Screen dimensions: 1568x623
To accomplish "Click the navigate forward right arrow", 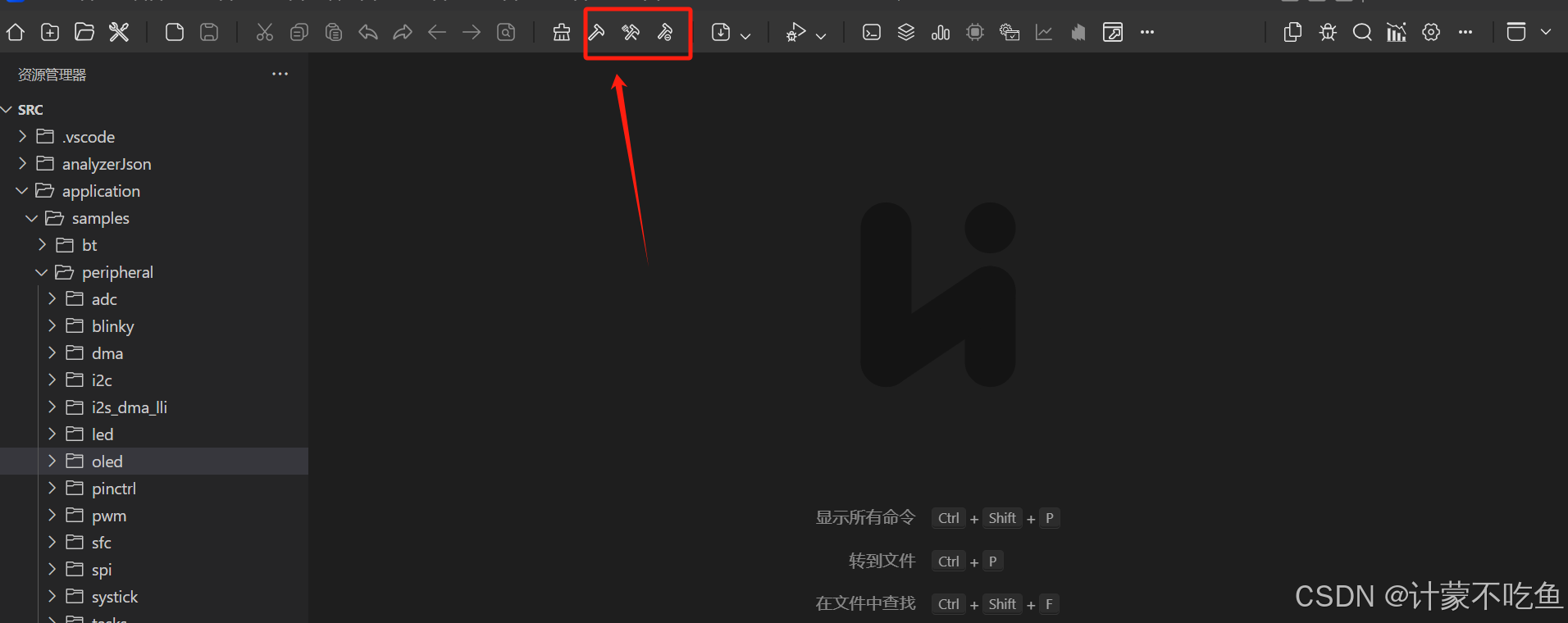I will click(472, 32).
